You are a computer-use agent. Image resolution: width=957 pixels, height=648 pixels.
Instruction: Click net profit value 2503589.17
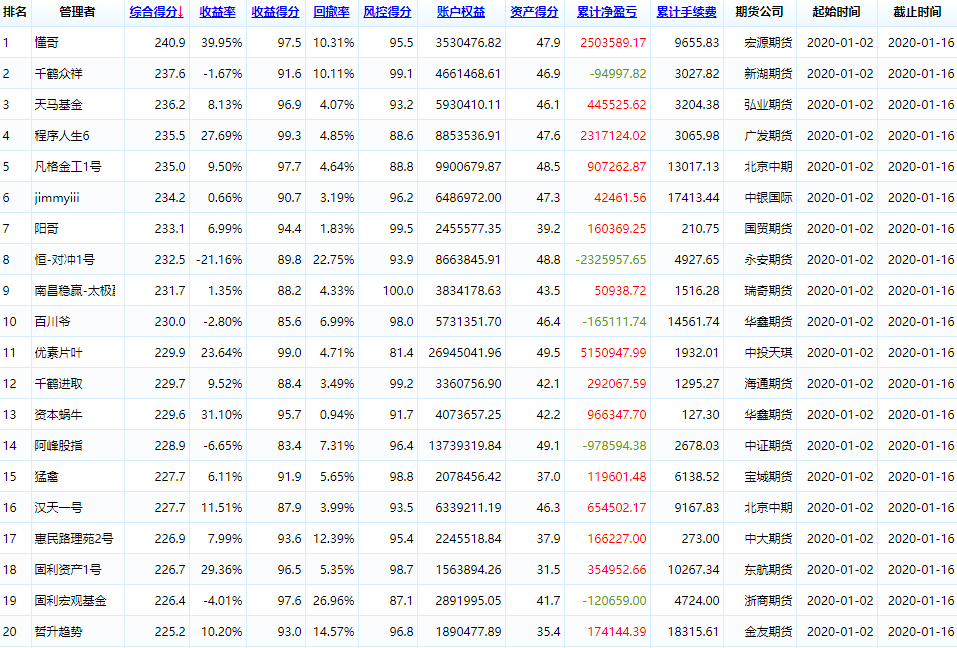click(613, 43)
